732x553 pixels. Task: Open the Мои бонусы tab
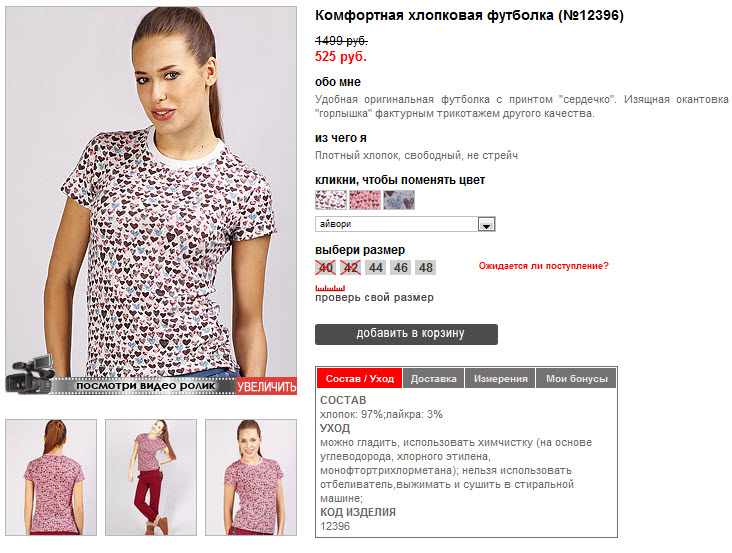tap(577, 378)
